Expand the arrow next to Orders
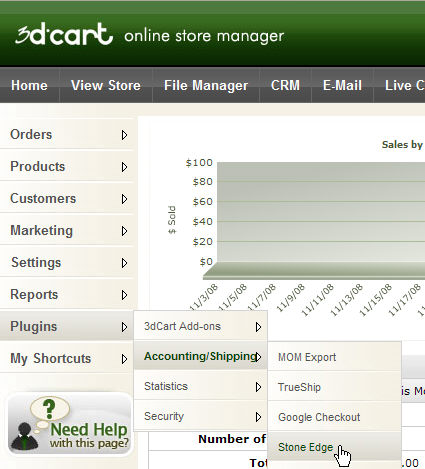 click(124, 135)
